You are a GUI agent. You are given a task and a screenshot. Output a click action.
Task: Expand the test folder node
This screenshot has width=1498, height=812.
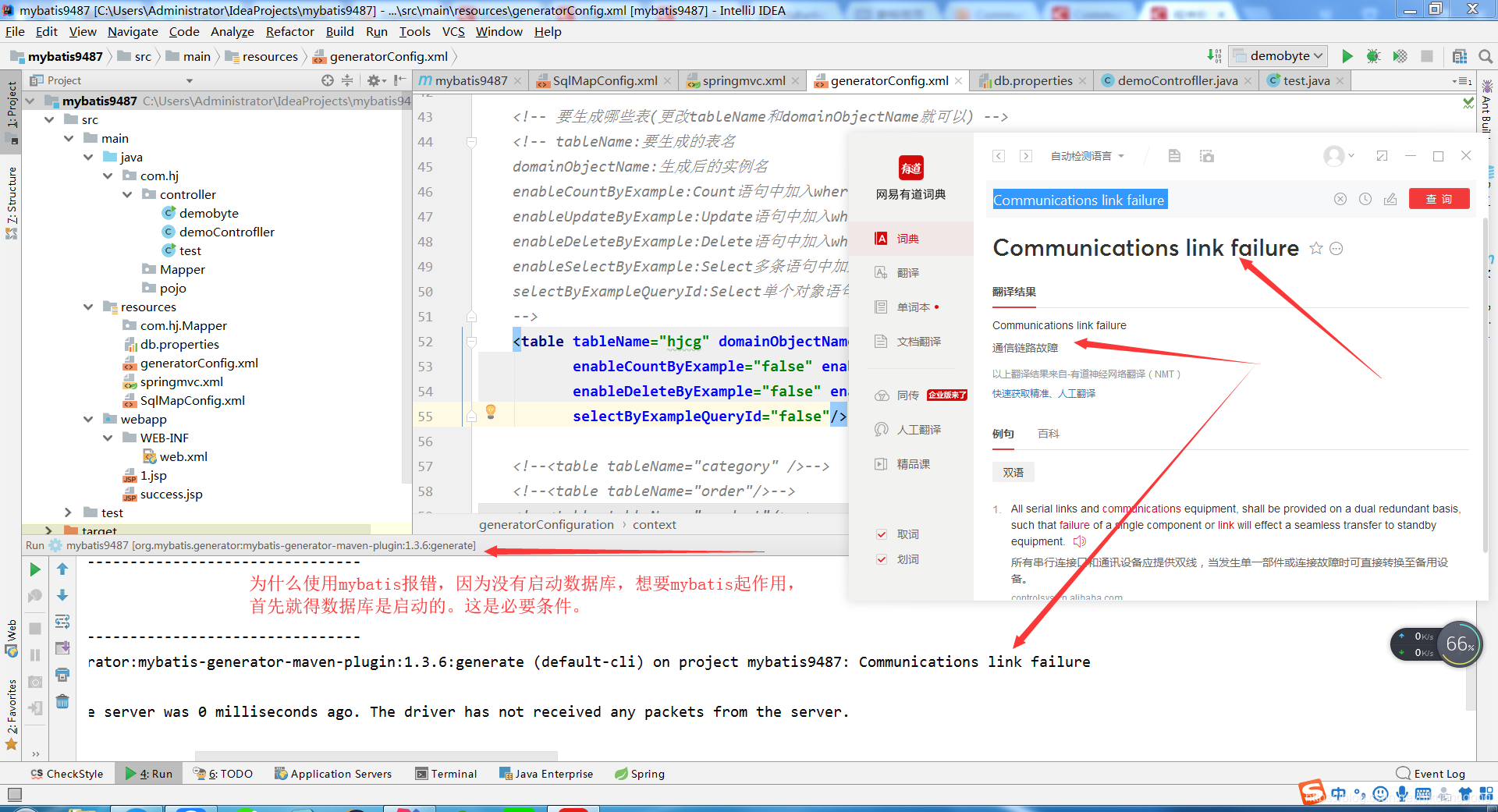pyautogui.click(x=68, y=512)
